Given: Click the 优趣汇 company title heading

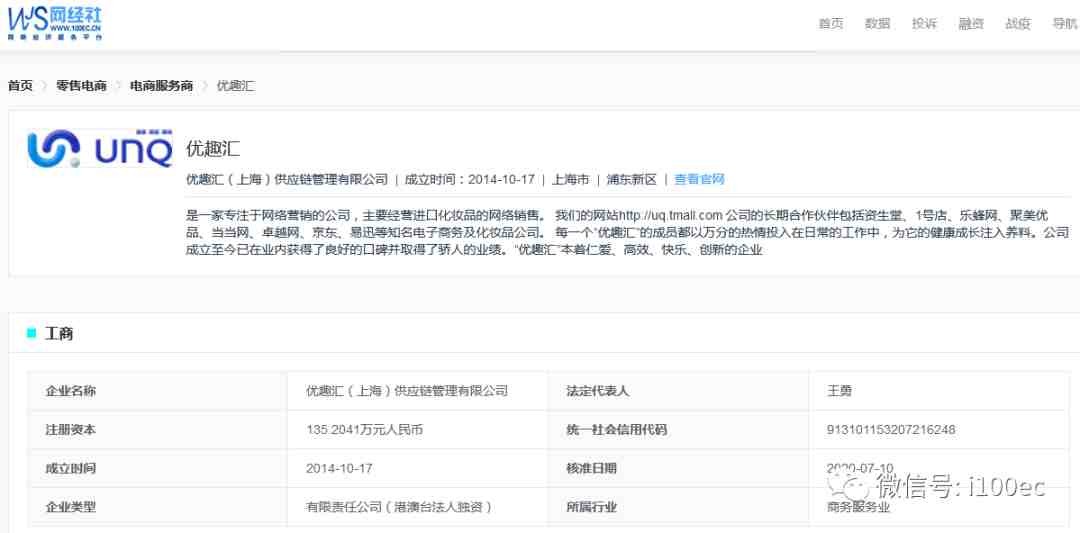Looking at the screenshot, I should (213, 149).
